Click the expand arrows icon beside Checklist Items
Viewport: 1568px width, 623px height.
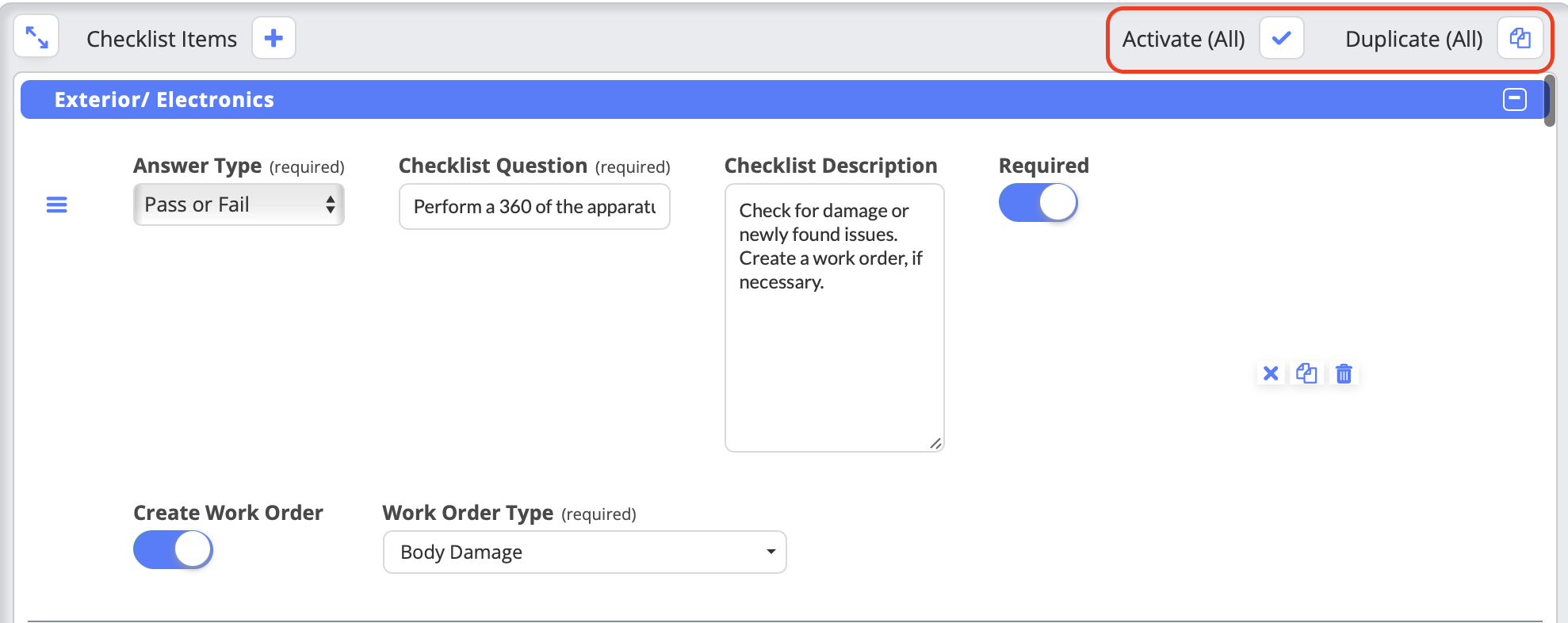[x=36, y=37]
